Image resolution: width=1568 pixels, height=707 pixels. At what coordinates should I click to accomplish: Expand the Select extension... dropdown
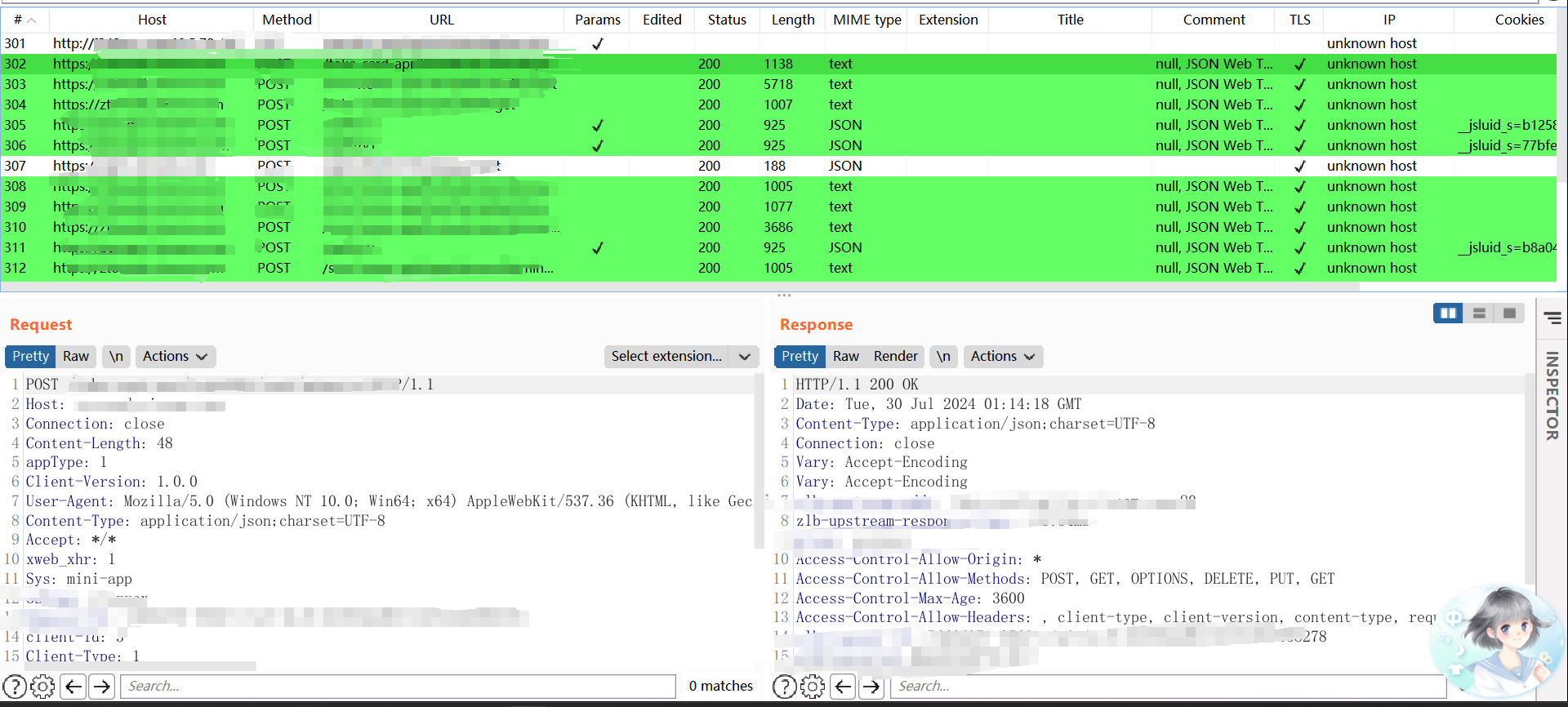coord(680,357)
